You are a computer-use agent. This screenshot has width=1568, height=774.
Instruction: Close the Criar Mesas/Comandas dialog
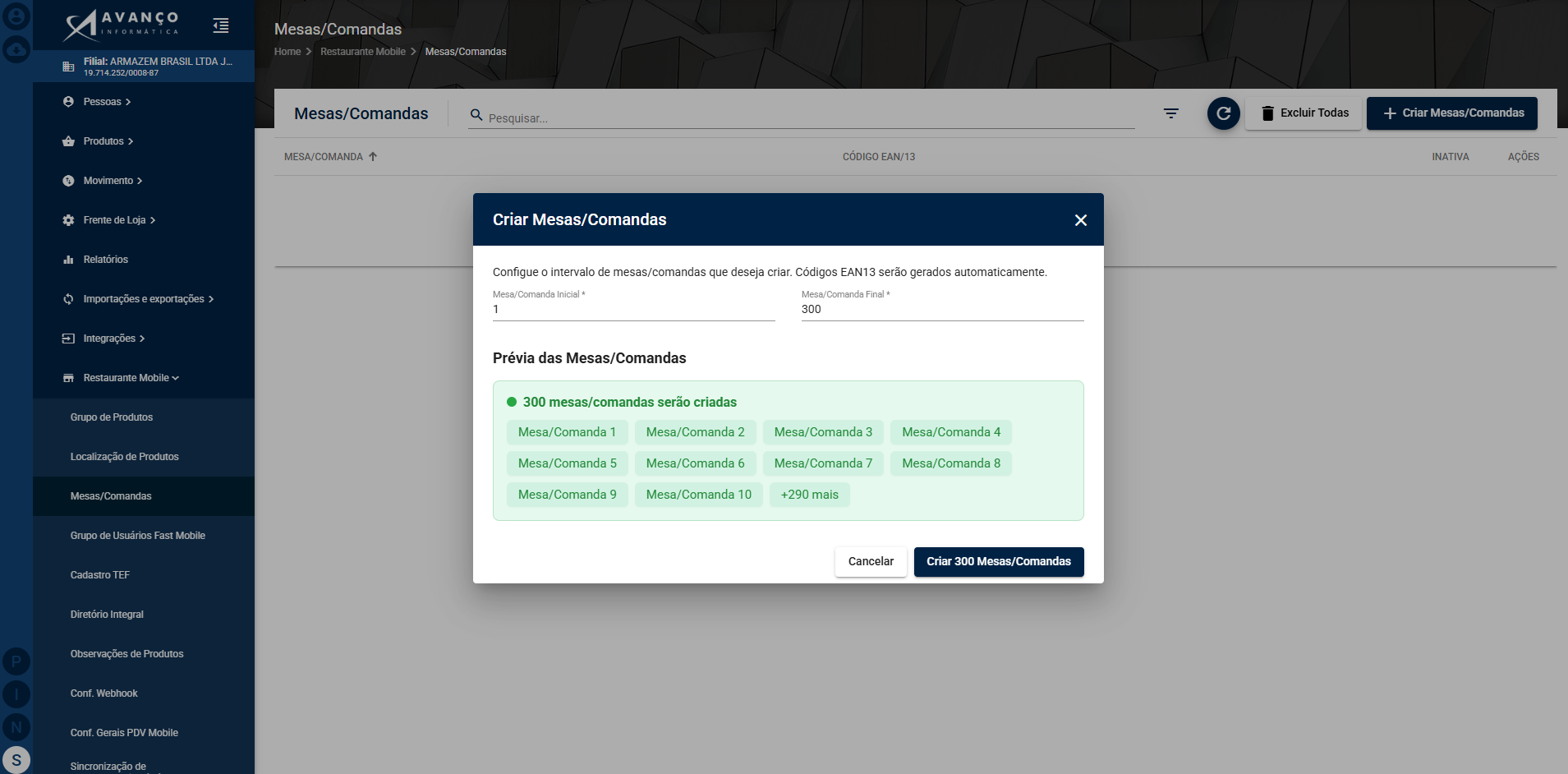pyautogui.click(x=1081, y=220)
